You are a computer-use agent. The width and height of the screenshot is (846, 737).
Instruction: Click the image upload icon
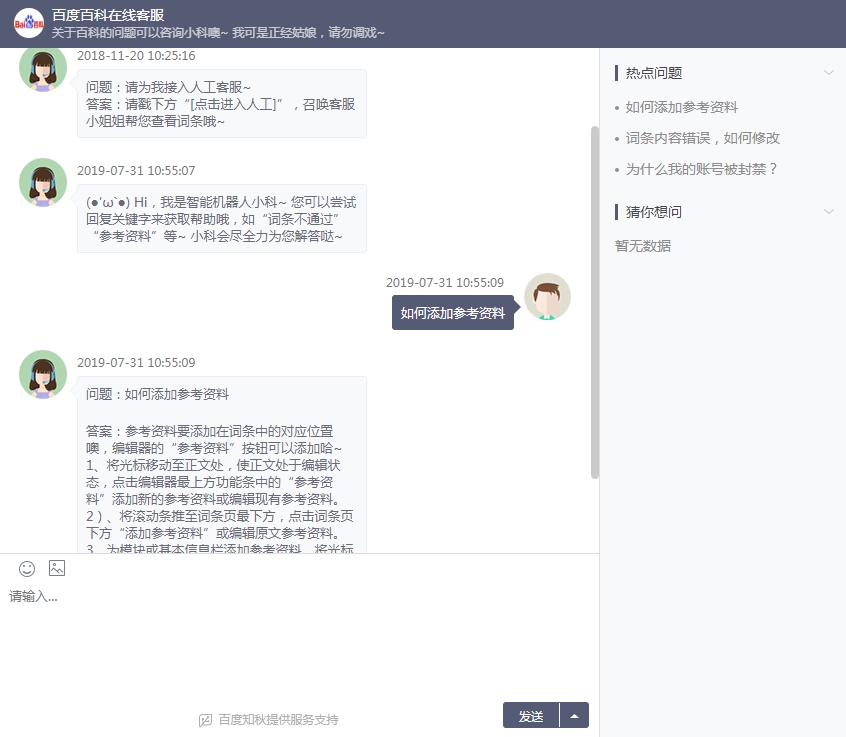pos(57,568)
